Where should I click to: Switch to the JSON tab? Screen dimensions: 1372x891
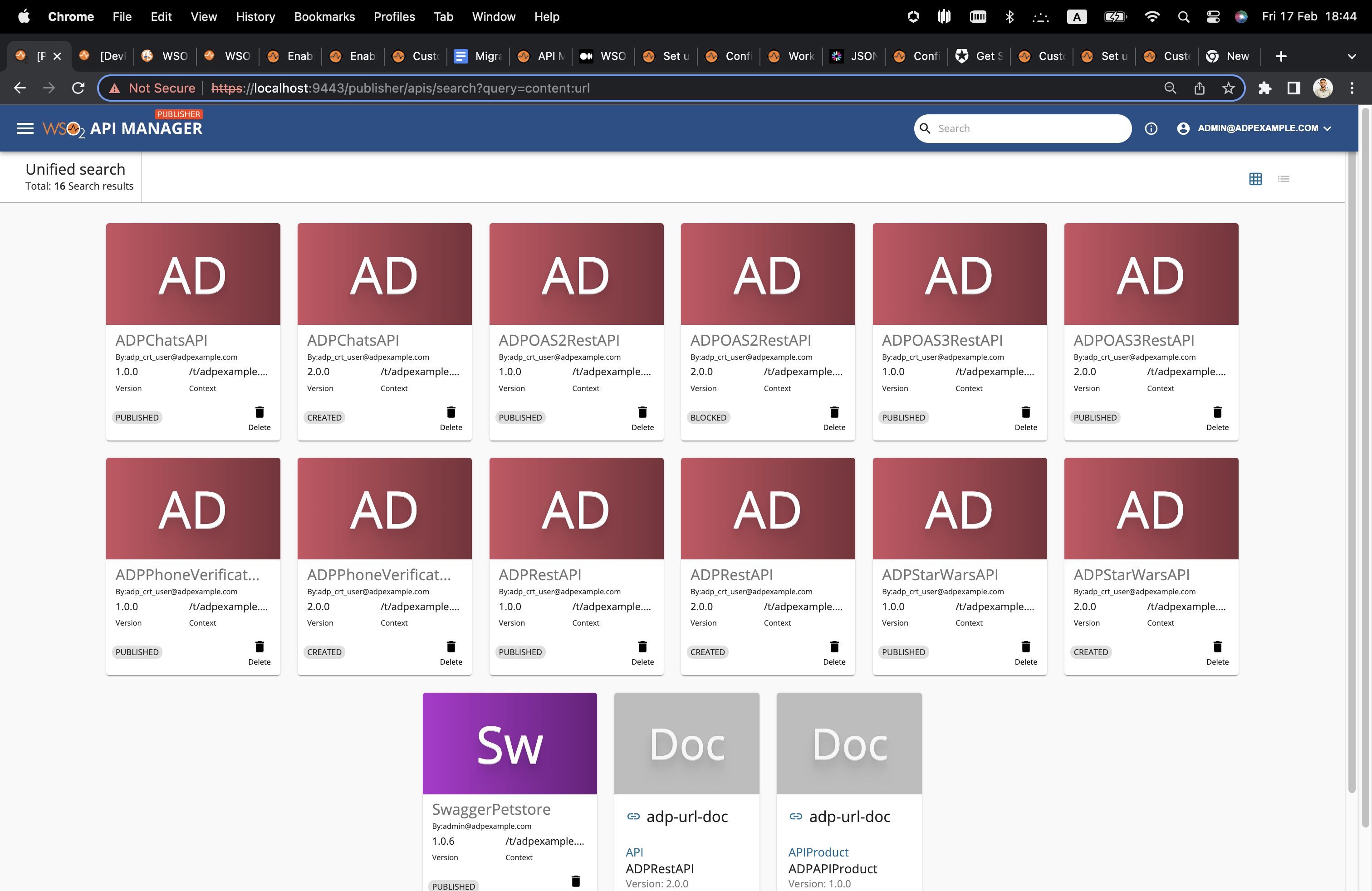pyautogui.click(x=854, y=56)
